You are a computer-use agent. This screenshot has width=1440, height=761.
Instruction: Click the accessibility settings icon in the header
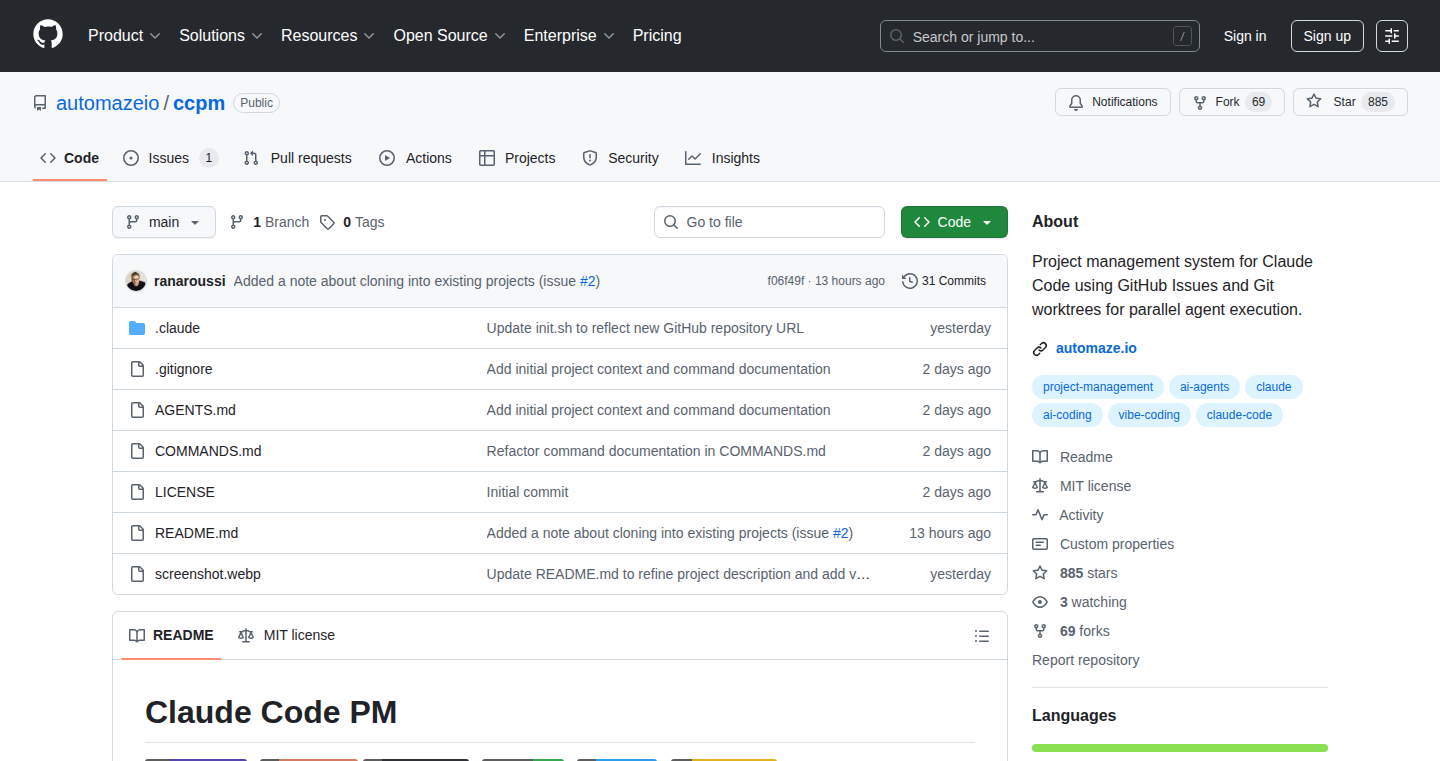click(x=1391, y=36)
